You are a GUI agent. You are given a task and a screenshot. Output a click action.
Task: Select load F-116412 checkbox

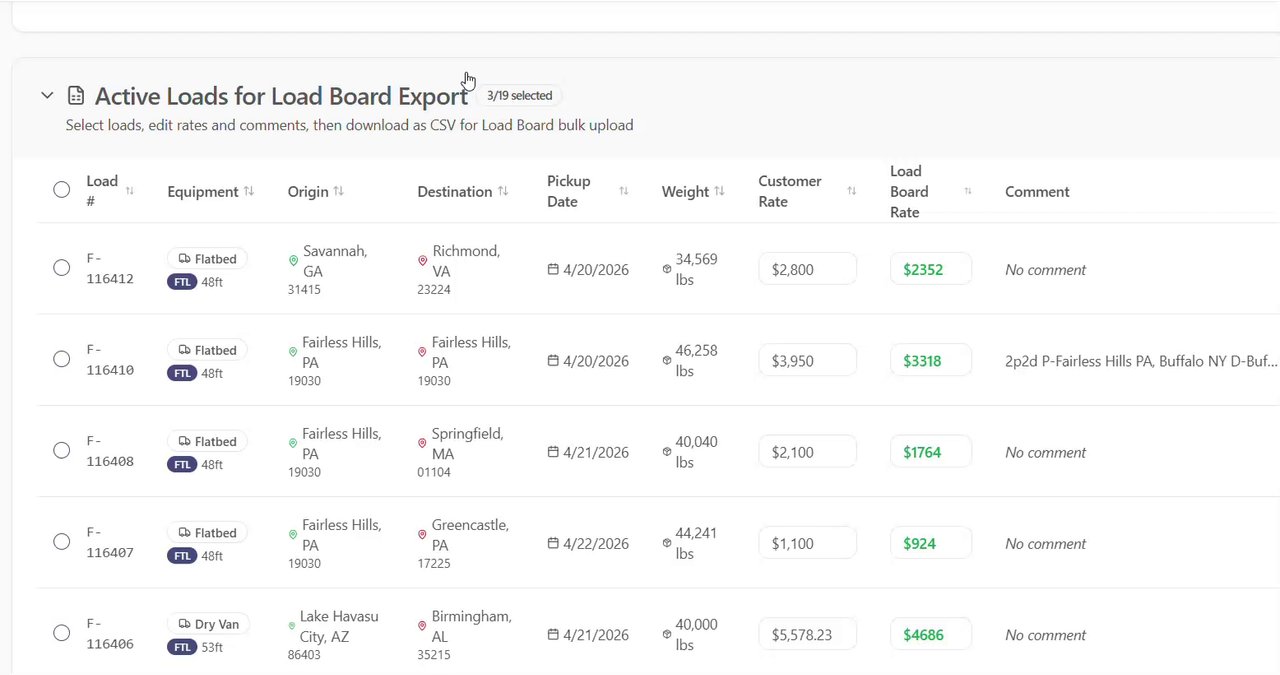click(x=62, y=268)
